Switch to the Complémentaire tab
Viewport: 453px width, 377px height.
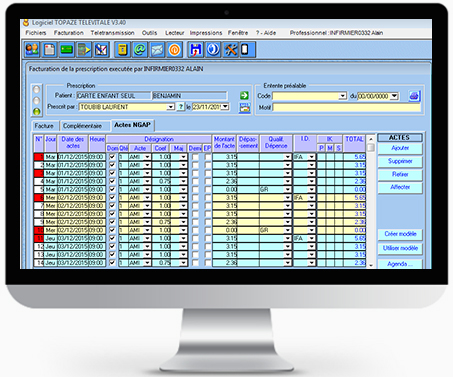tap(83, 126)
